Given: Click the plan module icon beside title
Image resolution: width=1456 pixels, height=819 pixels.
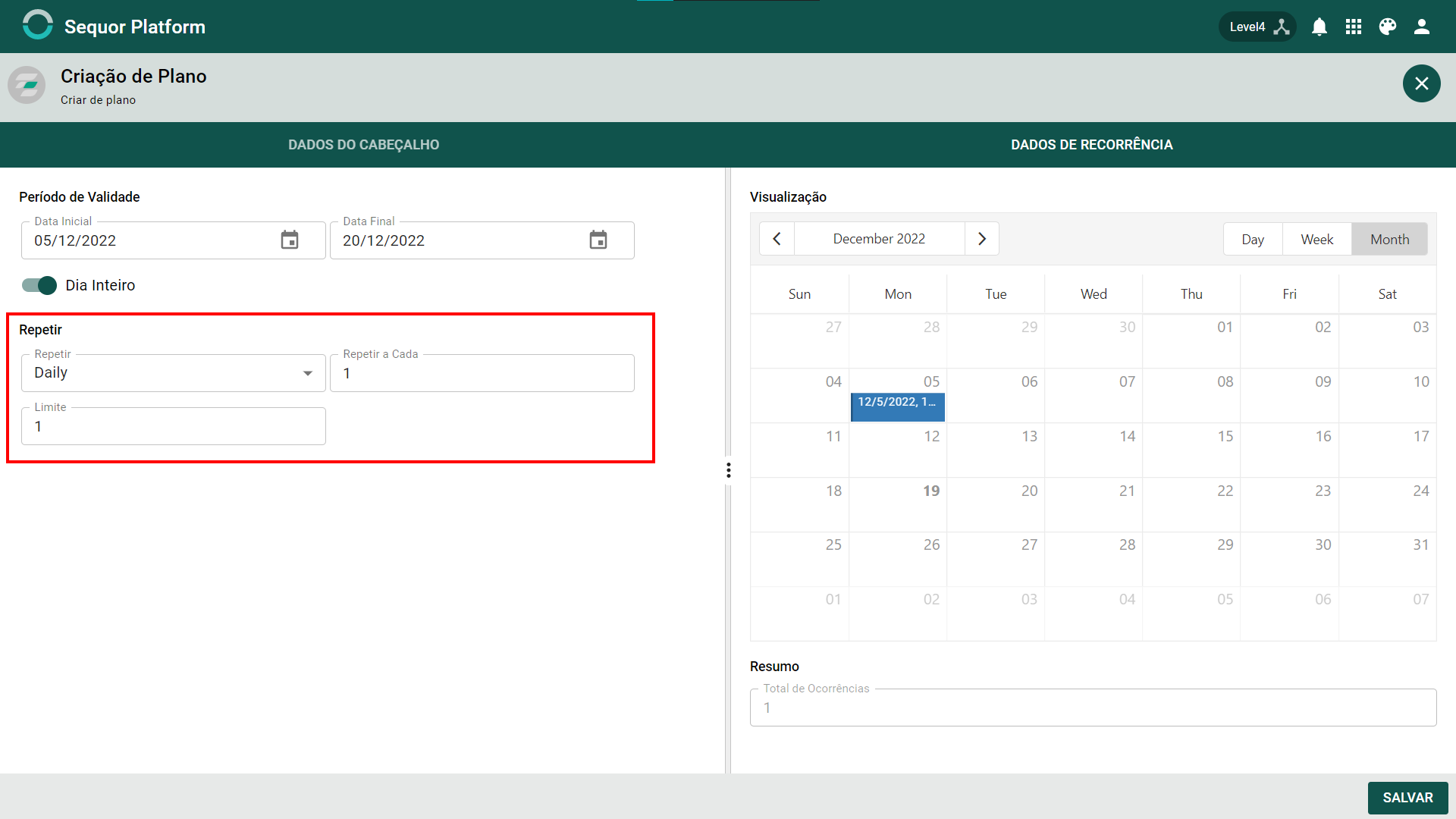Looking at the screenshot, I should point(27,84).
